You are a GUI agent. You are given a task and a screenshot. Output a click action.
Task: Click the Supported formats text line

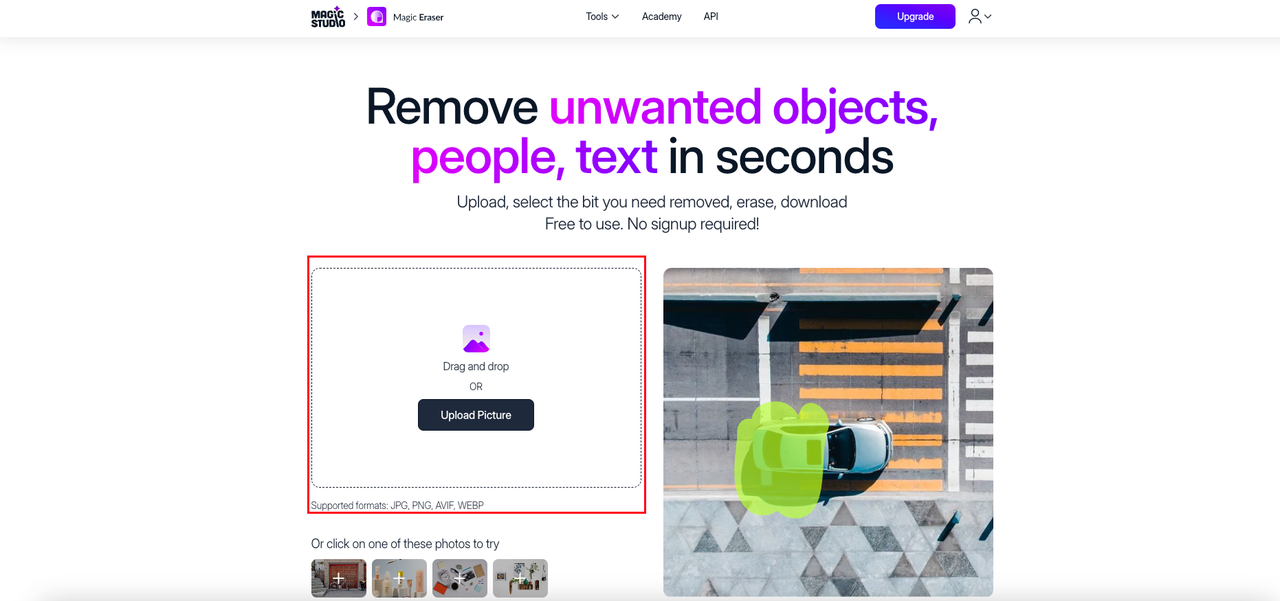click(x=397, y=506)
